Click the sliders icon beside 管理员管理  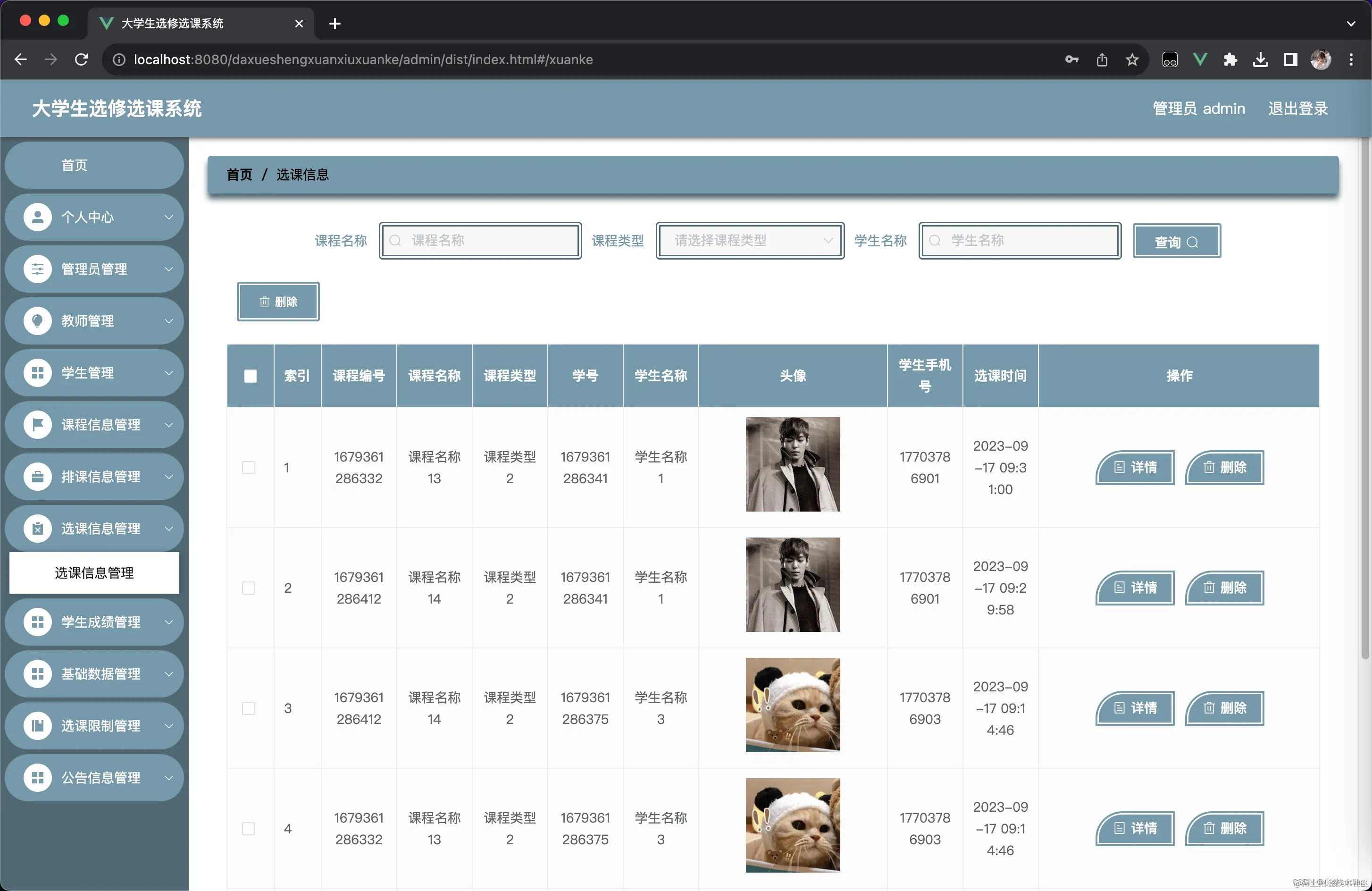click(x=37, y=269)
